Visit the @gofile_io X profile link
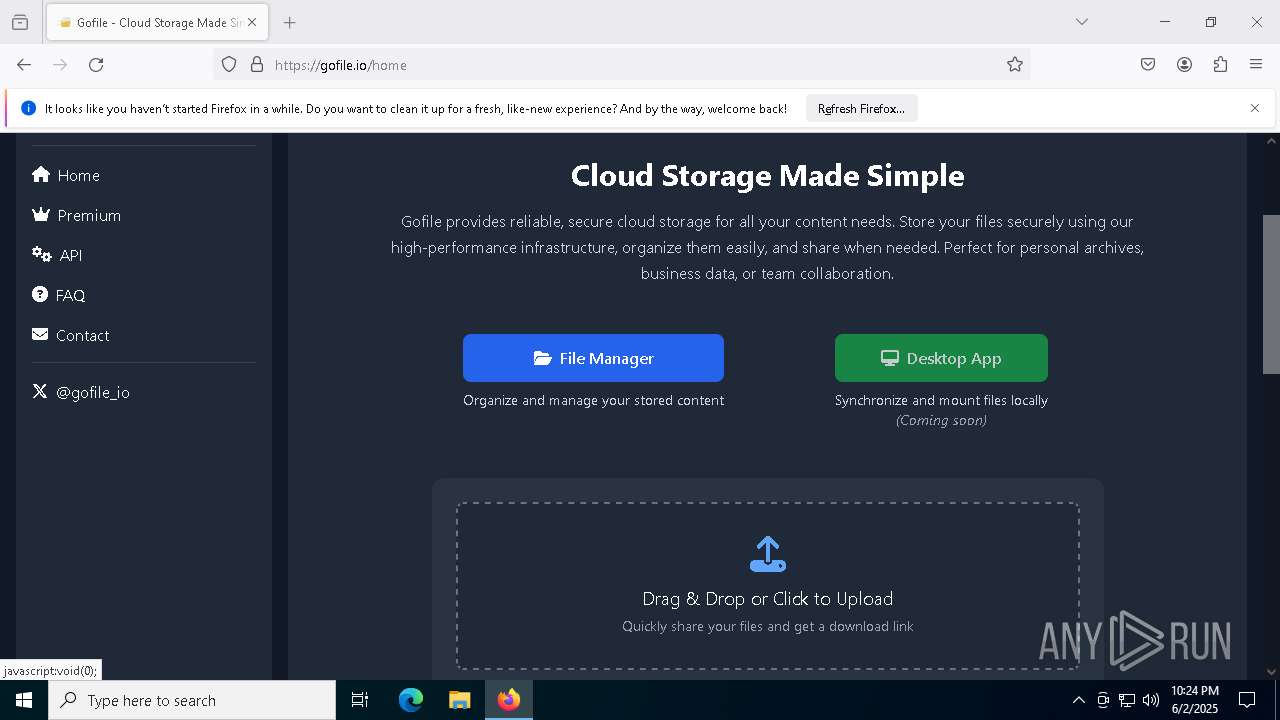1280x720 pixels. click(x=80, y=392)
